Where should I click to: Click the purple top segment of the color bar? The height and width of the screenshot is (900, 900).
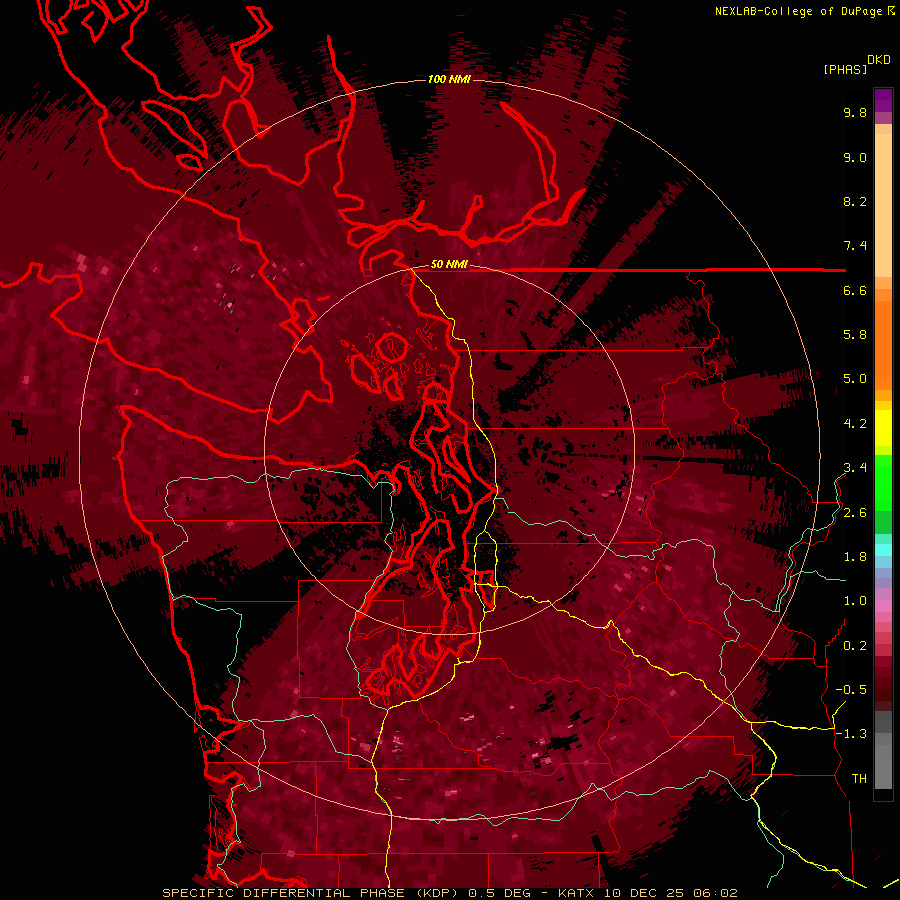pos(883,100)
